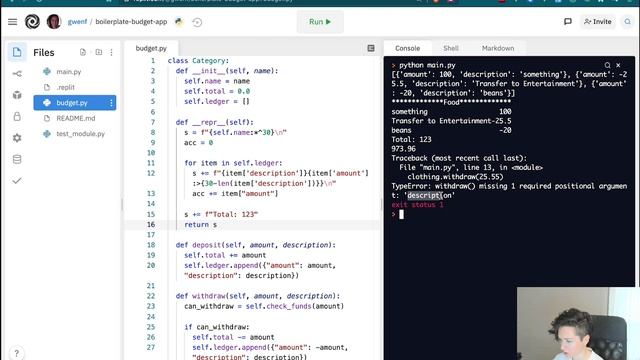Click the Invite button
The image size is (640, 360).
[x=598, y=22]
